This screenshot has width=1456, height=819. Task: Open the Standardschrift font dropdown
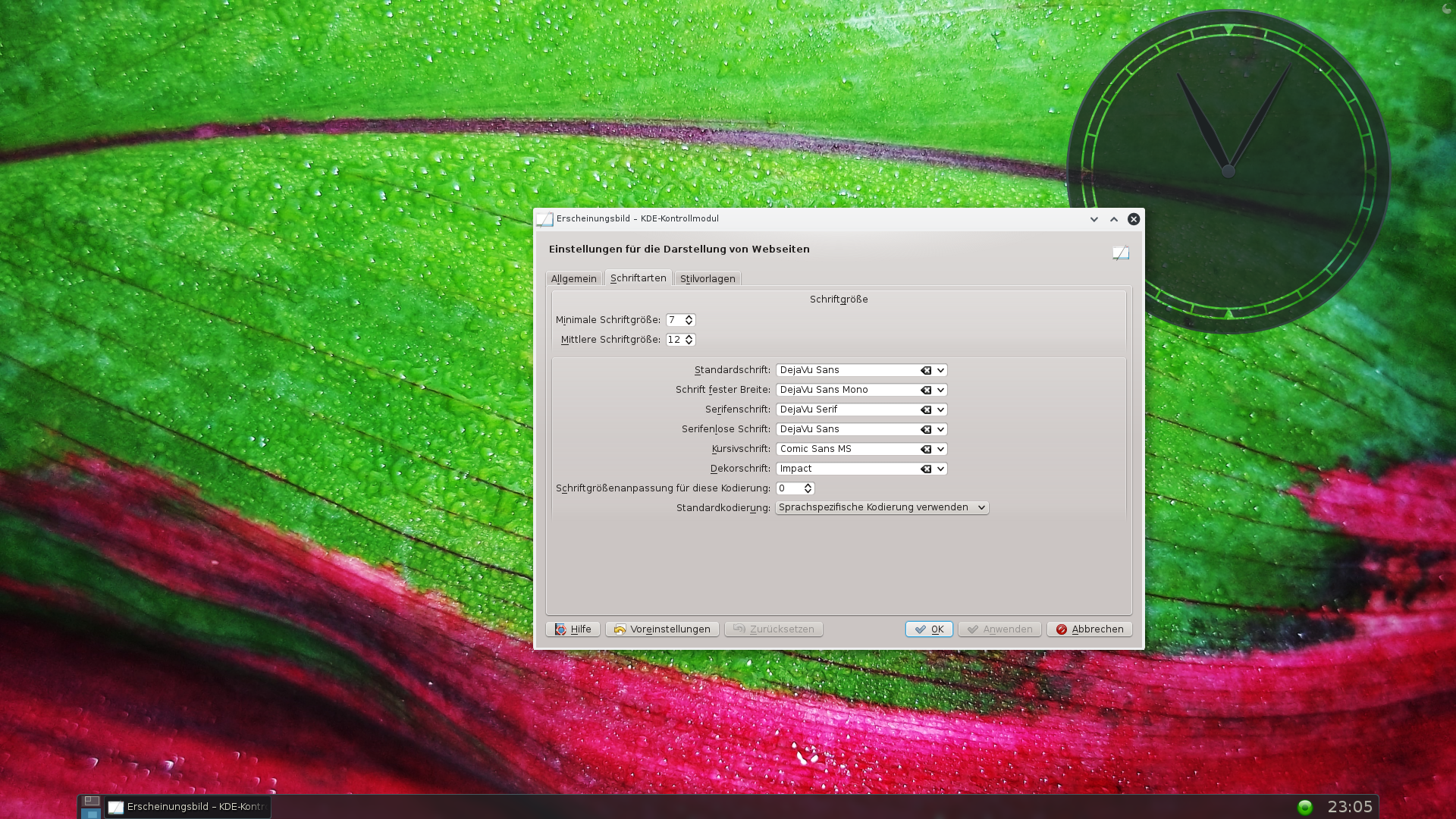tap(940, 370)
